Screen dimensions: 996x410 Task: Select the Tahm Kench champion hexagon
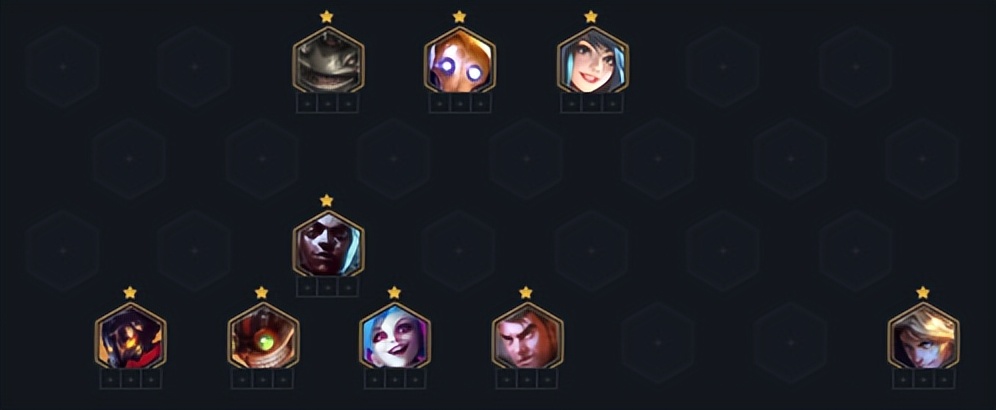pos(328,60)
